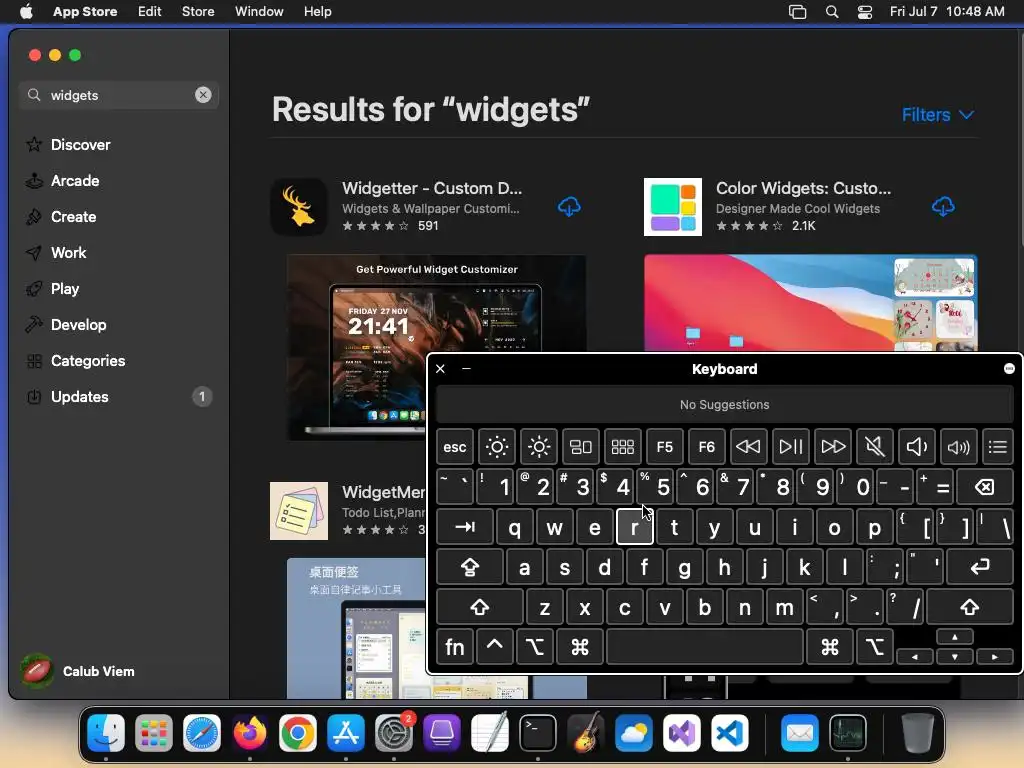
Task: Click the widgets search input field
Action: click(121, 95)
